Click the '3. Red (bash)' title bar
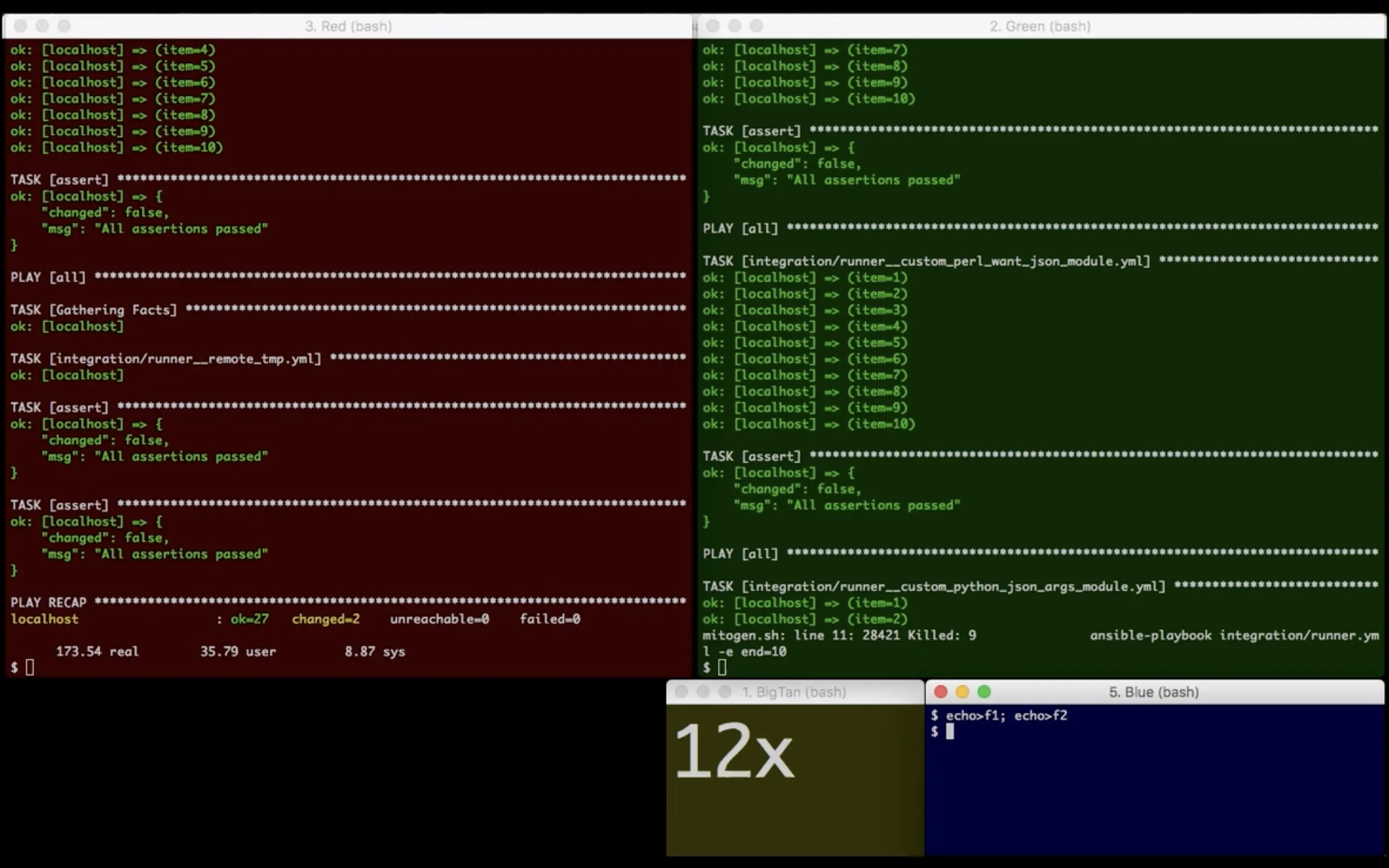Image resolution: width=1389 pixels, height=868 pixels. coord(348,26)
